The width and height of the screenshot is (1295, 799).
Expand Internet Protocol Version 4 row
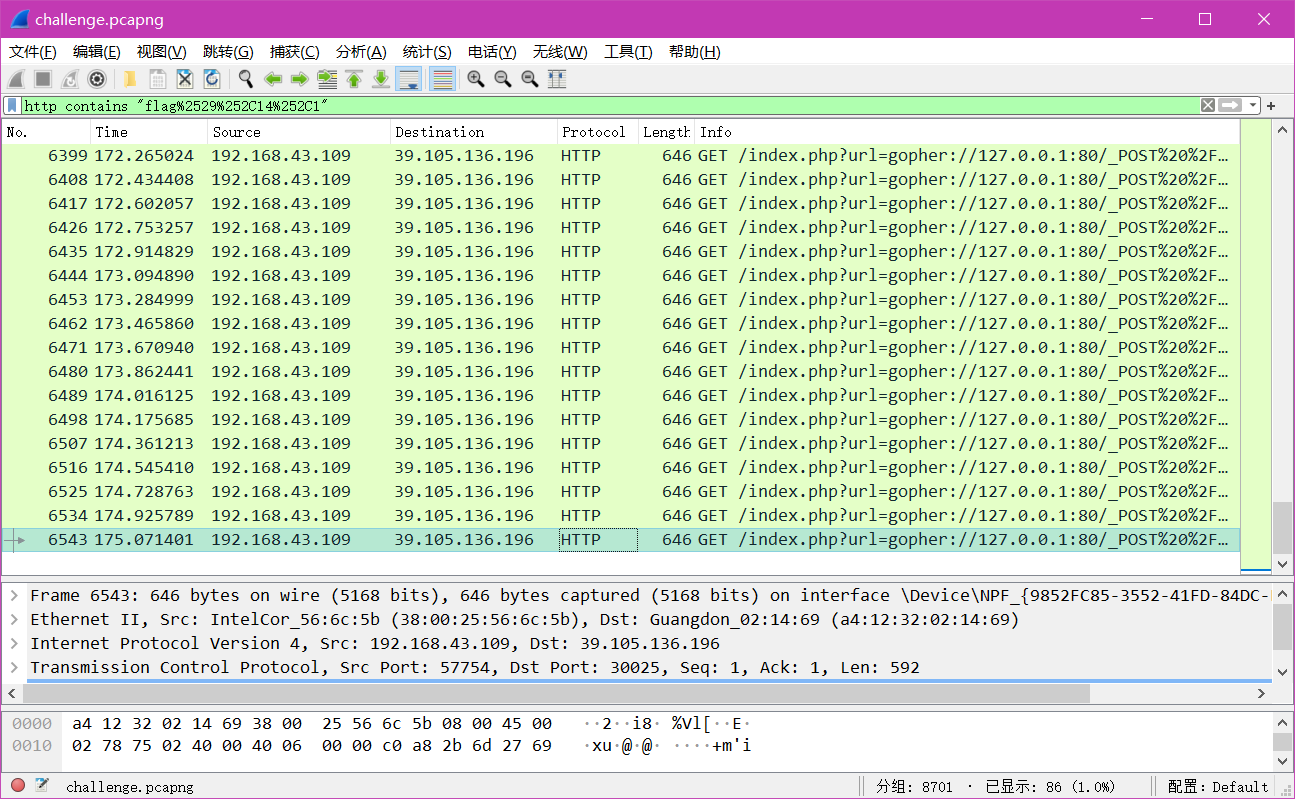click(x=14, y=643)
